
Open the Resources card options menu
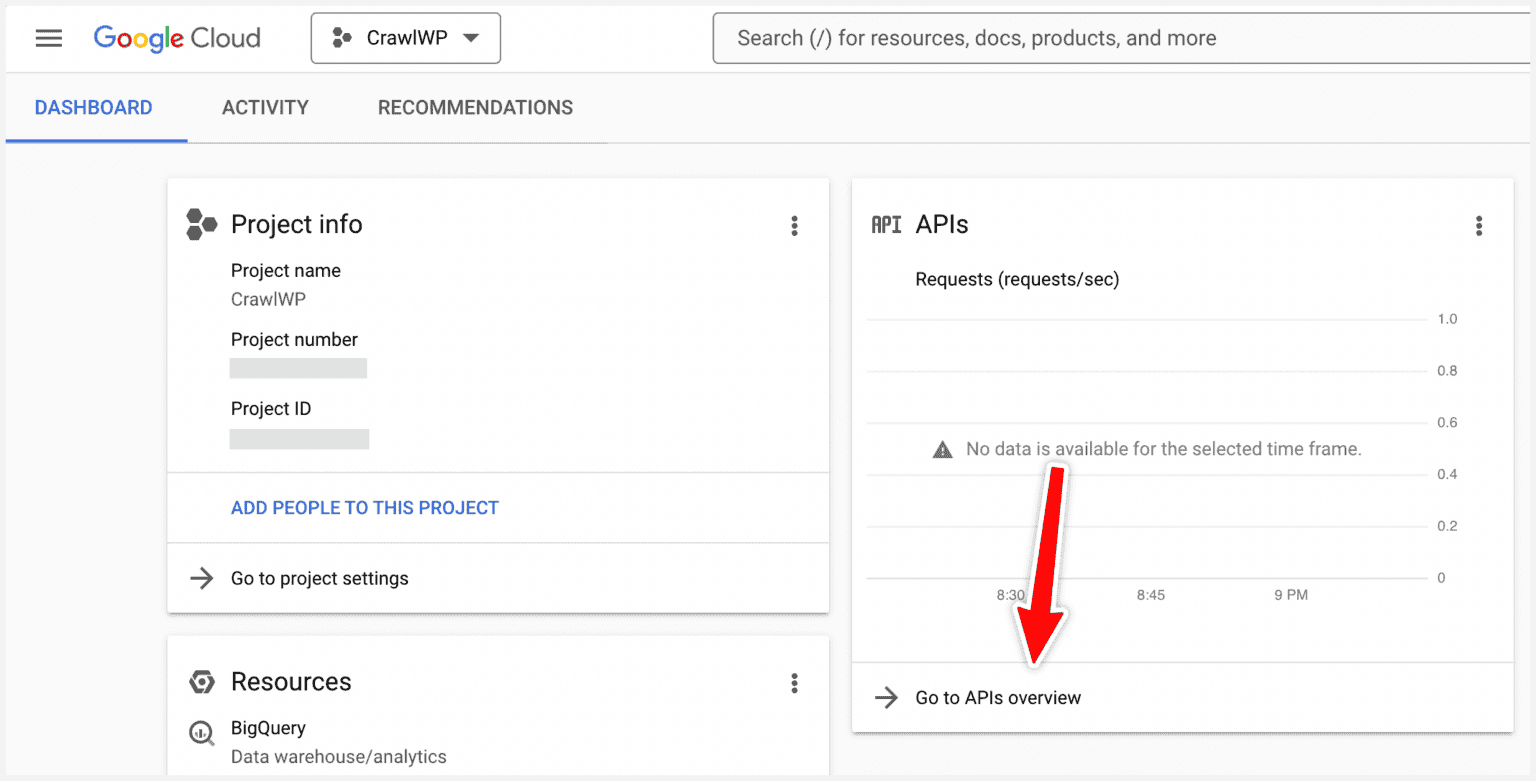pos(794,683)
